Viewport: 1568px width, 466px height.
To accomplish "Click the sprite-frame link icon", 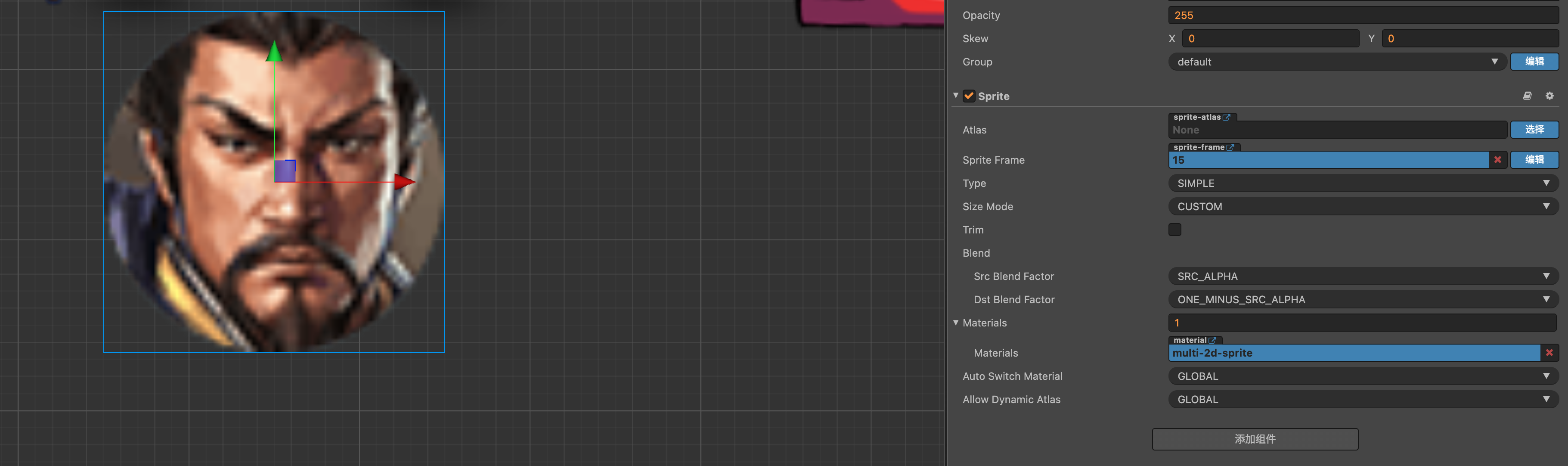I will pos(1230,147).
